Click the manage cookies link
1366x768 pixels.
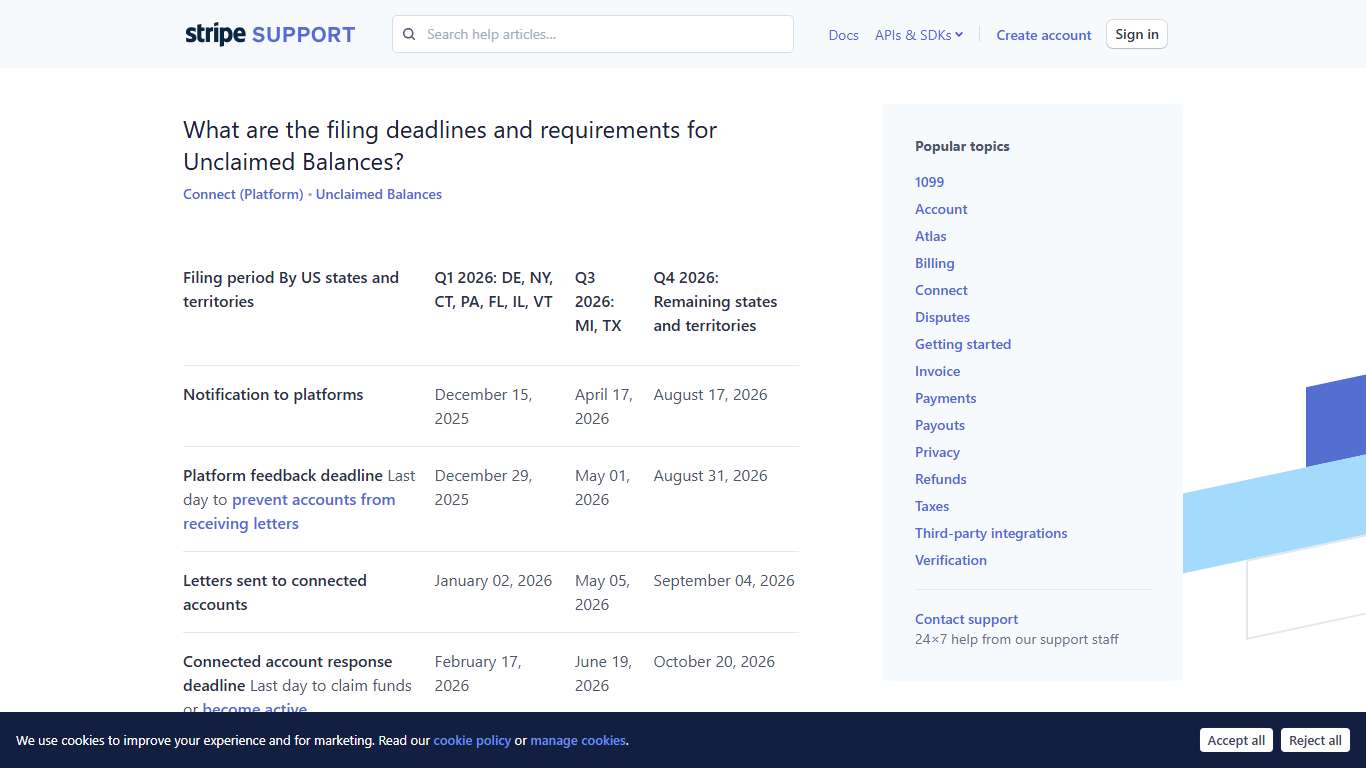(x=578, y=741)
